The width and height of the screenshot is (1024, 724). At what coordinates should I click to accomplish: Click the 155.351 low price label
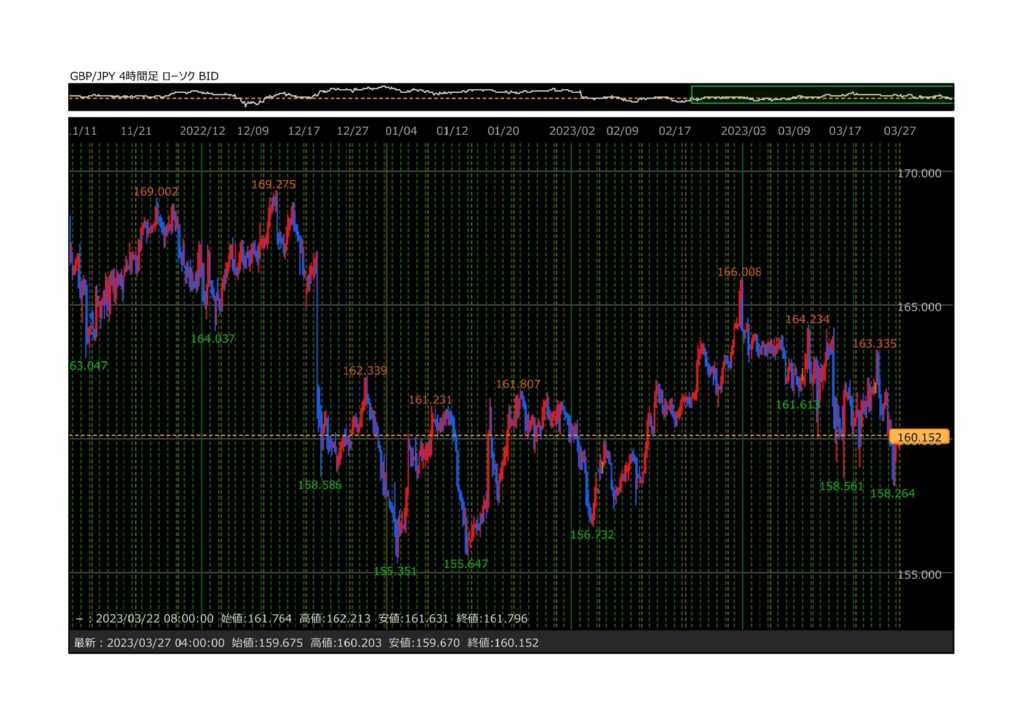click(395, 571)
